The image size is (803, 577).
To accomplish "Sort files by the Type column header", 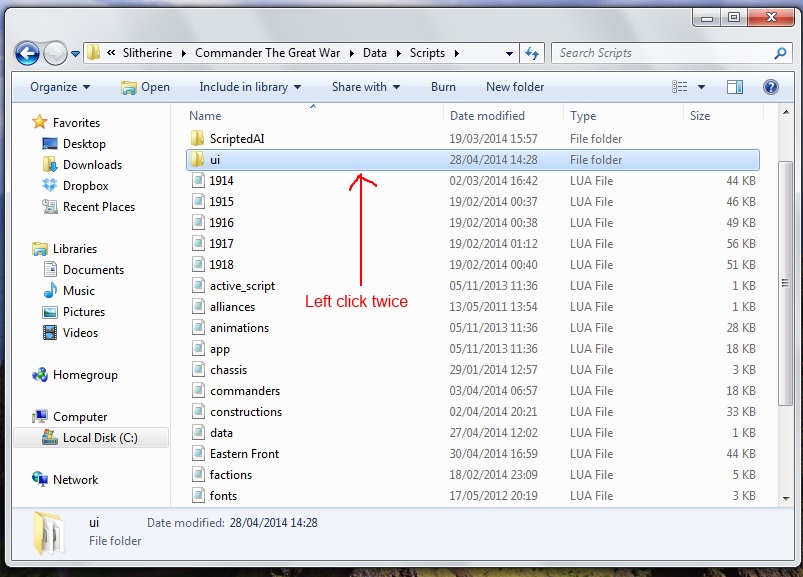I will click(x=623, y=116).
